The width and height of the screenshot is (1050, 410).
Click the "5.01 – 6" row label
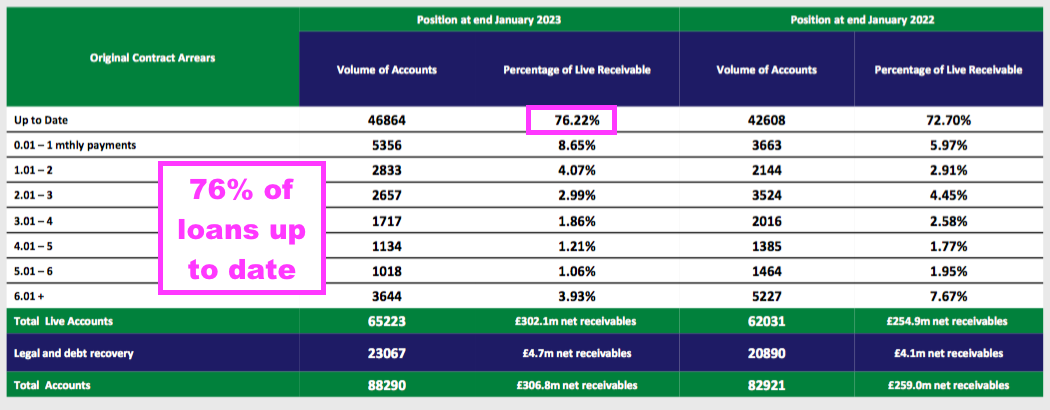pyautogui.click(x=33, y=271)
